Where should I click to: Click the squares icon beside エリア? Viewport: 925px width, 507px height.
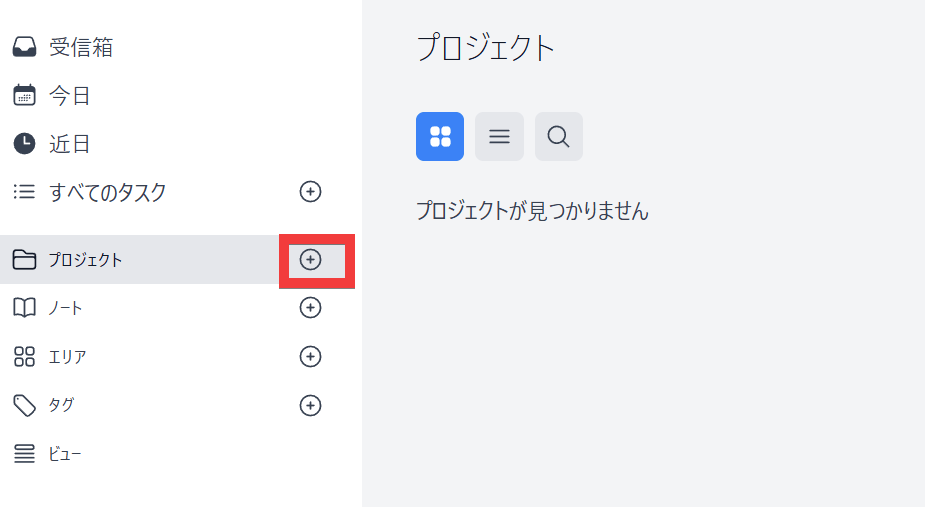pyautogui.click(x=24, y=357)
